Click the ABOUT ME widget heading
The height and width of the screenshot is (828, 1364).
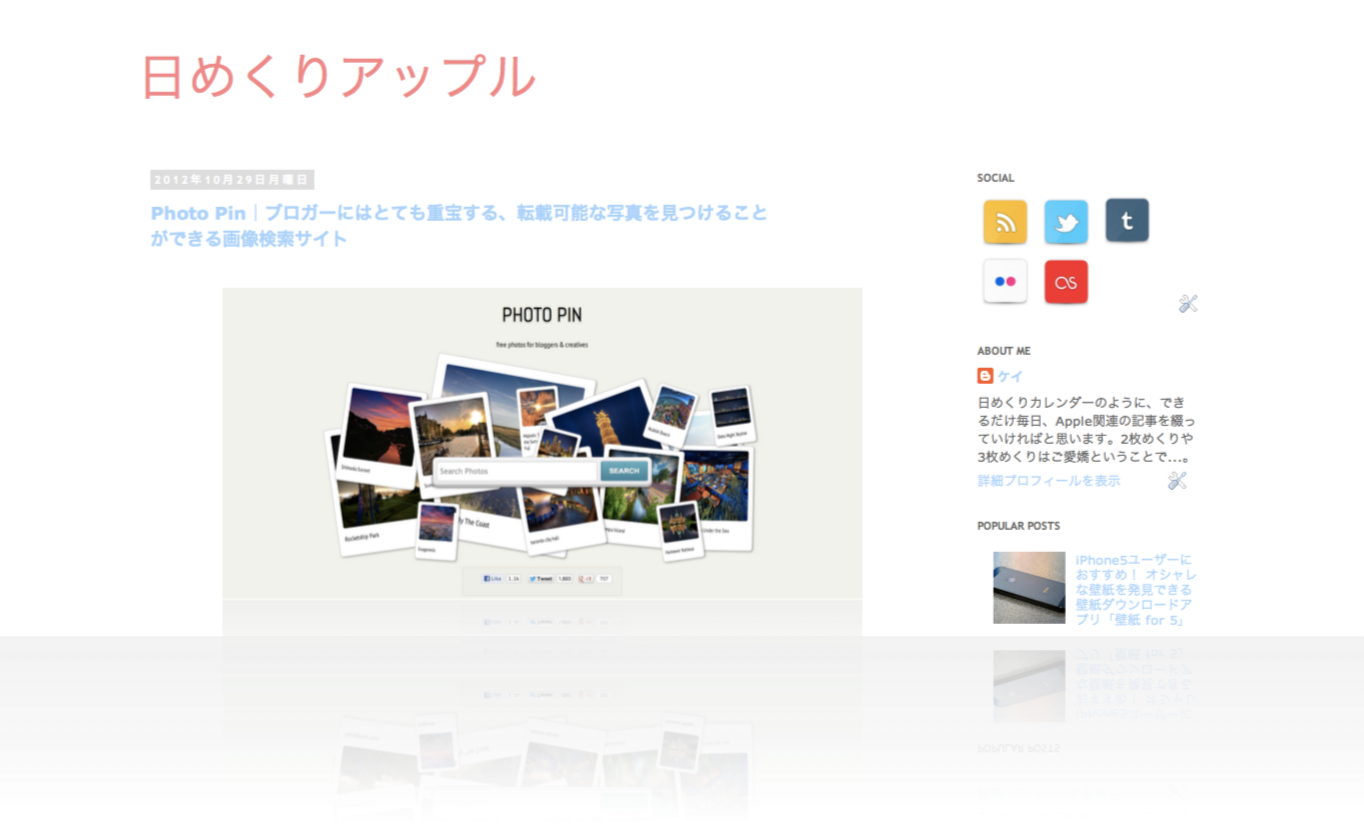[x=1003, y=351]
